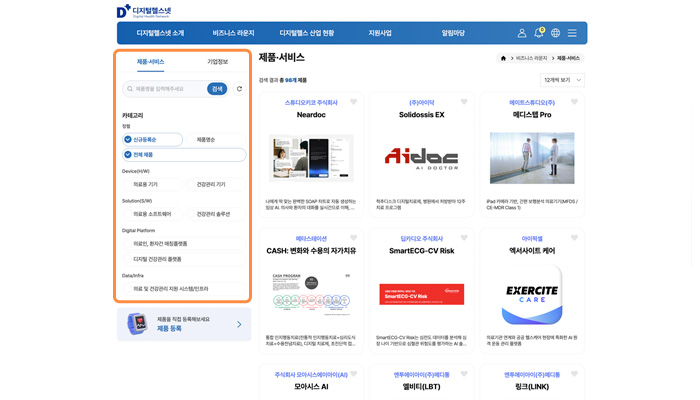The height and width of the screenshot is (400, 700).
Task: Favorite Solidossis EX with its heart icon
Action: click(464, 102)
